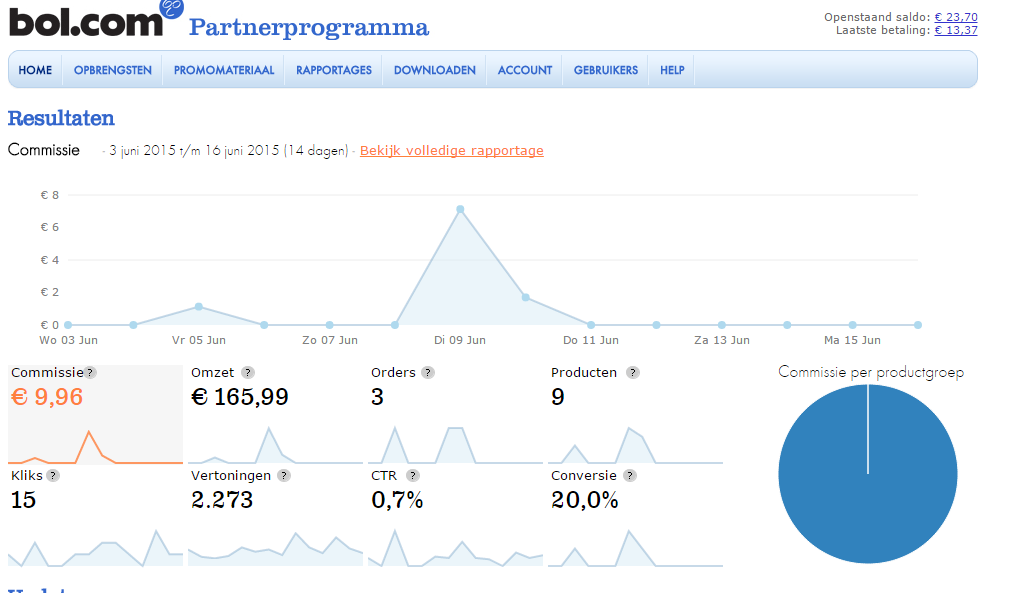Select the Producten 9 metric card
This screenshot has height=593, width=1016.
click(635, 415)
